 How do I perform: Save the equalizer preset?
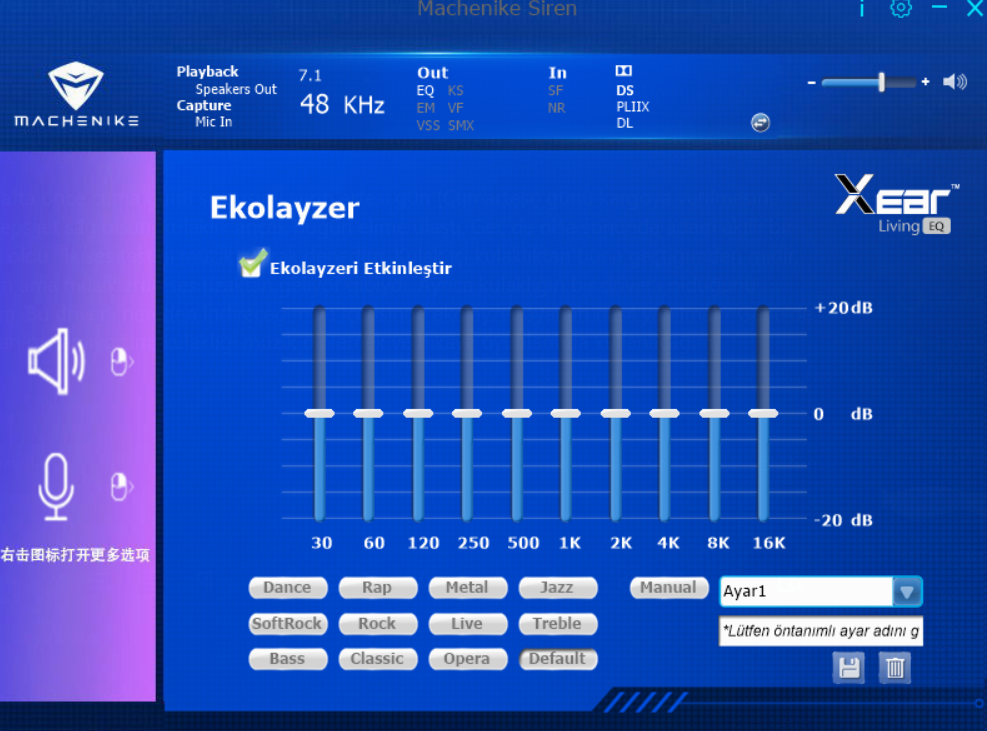click(x=849, y=667)
